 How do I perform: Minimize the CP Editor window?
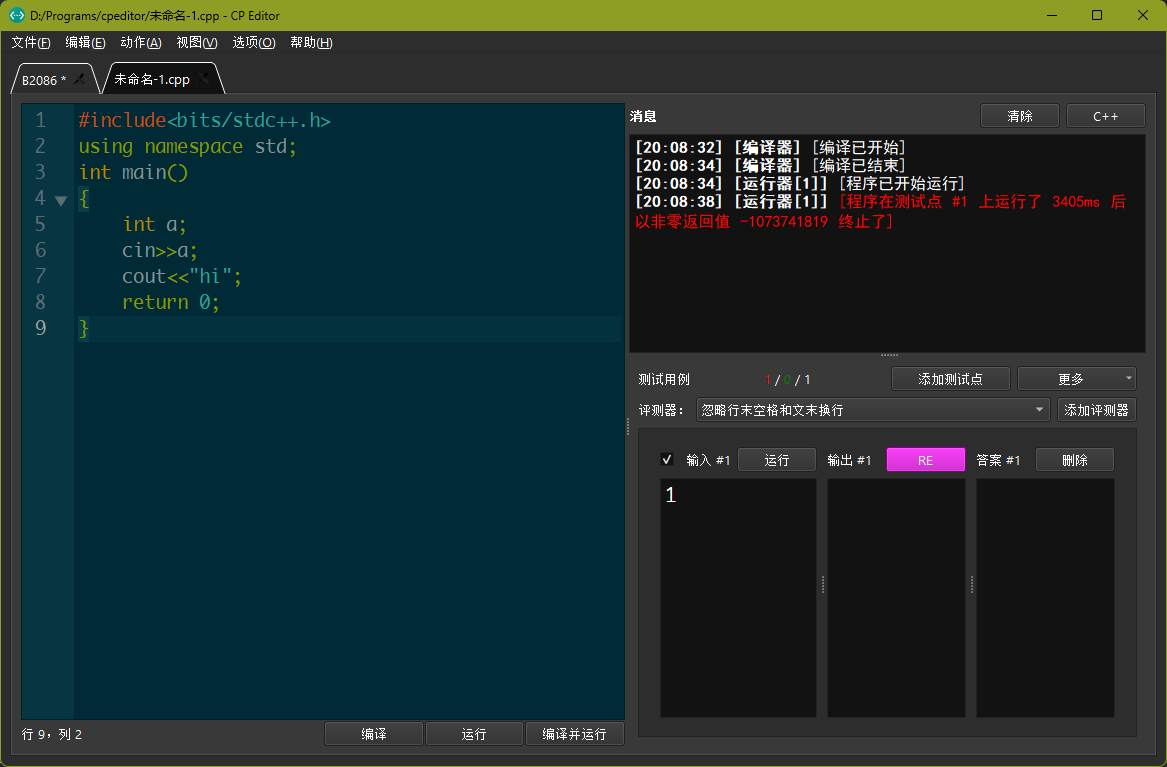coord(1052,15)
